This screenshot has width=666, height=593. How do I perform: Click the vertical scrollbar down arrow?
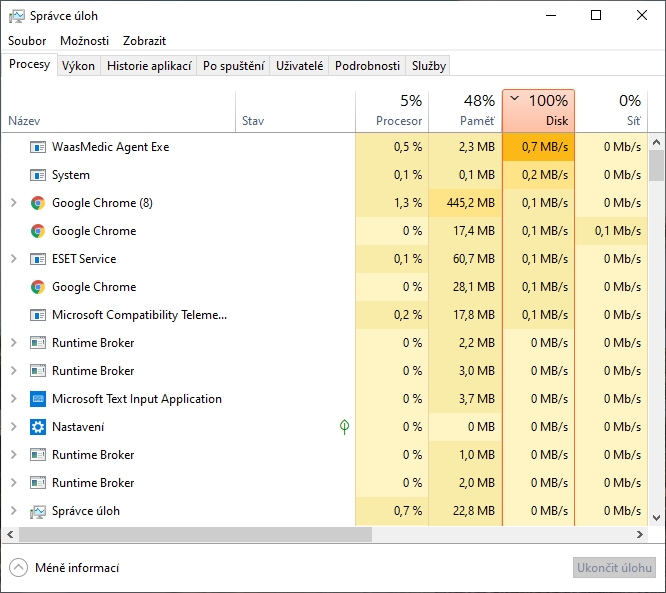click(x=657, y=517)
